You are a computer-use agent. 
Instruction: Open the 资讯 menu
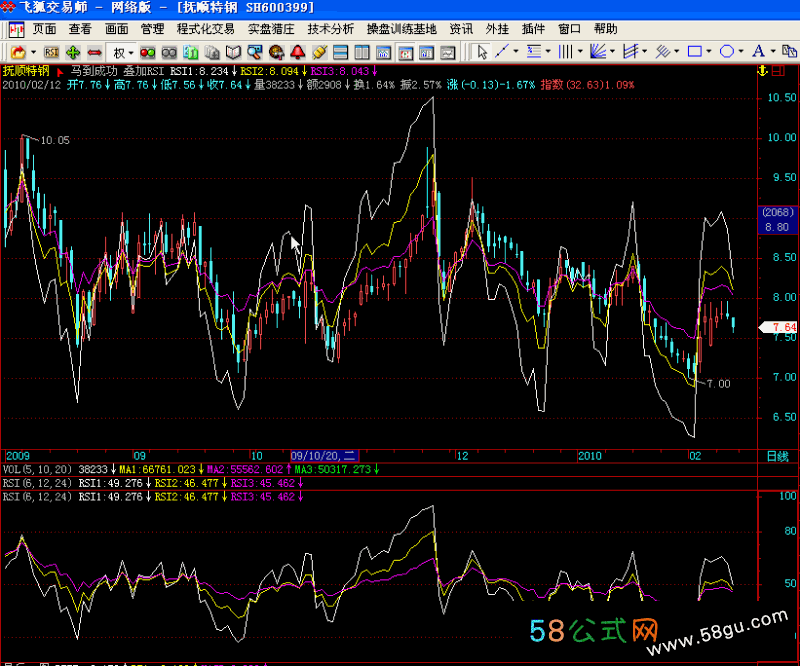(x=461, y=30)
